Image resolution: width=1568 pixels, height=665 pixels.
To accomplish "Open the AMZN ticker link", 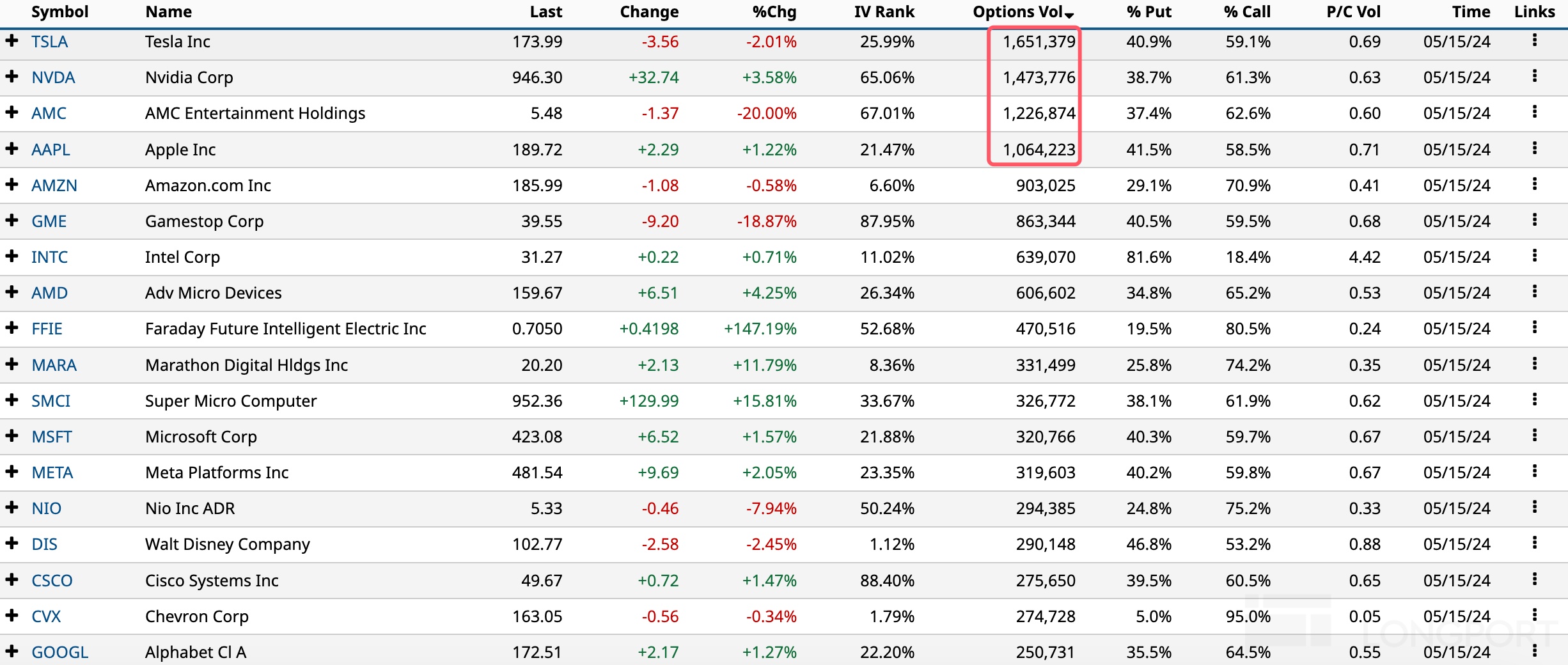I will click(x=54, y=185).
